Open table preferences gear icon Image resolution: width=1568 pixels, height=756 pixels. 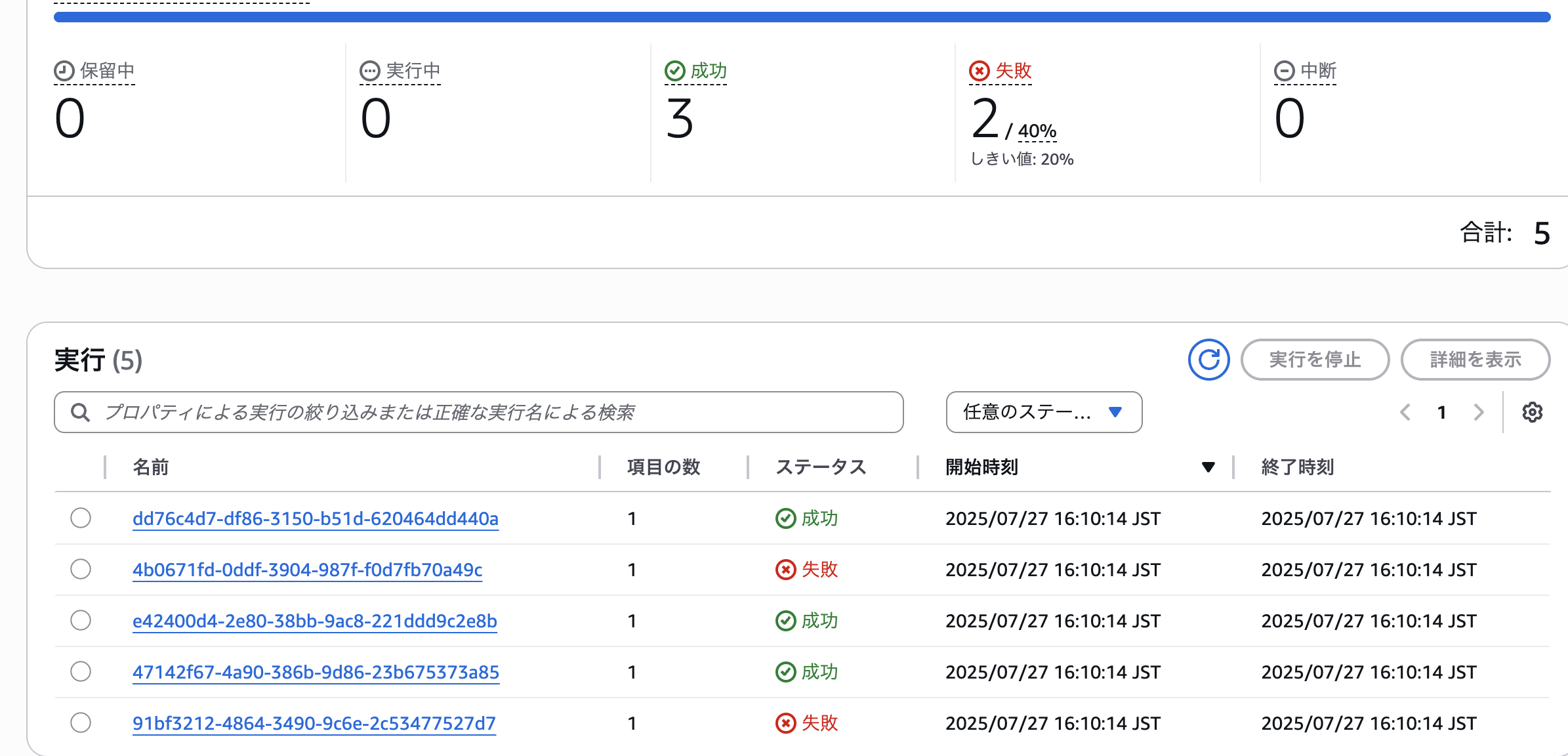pyautogui.click(x=1532, y=412)
